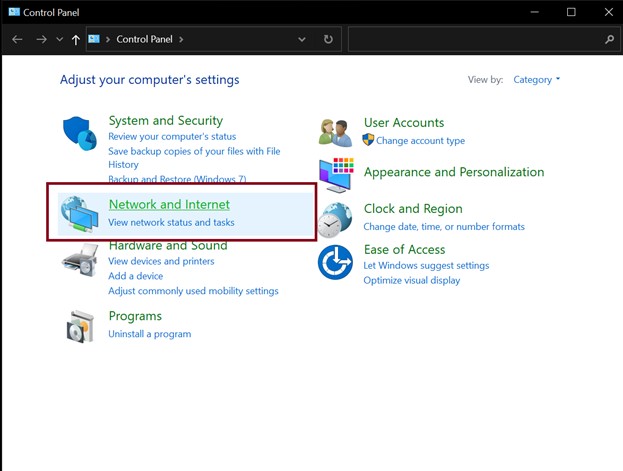This screenshot has height=471, width=623.
Task: Expand the address bar history dropdown
Action: (x=302, y=39)
